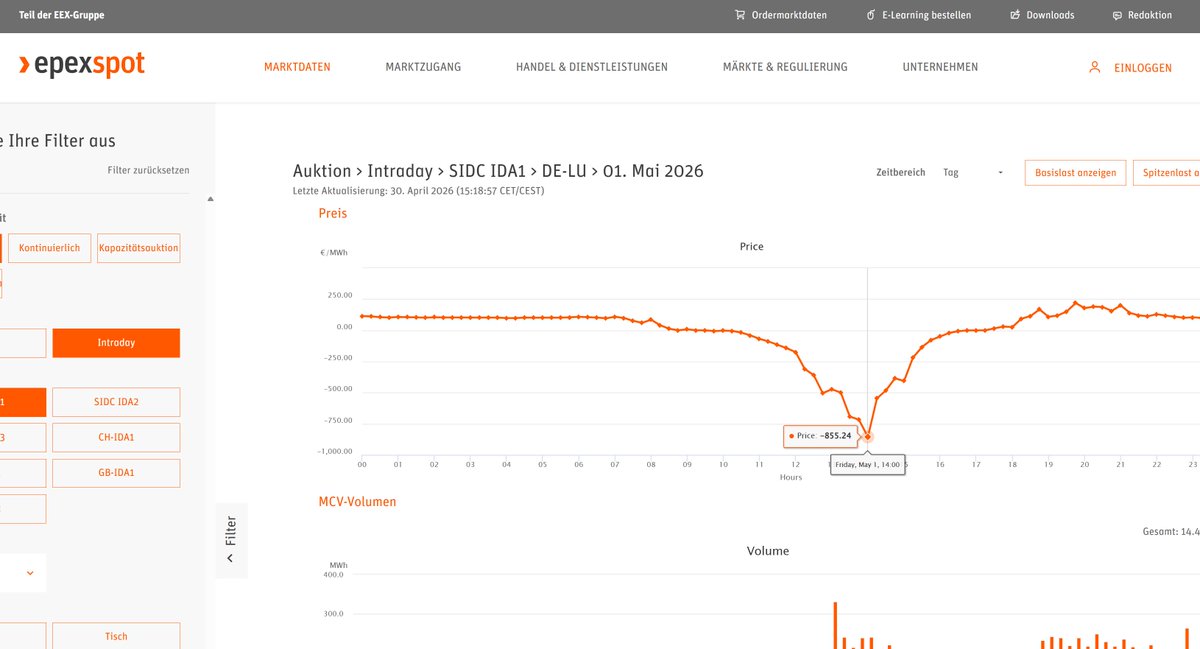The height and width of the screenshot is (649, 1200).
Task: Open the Redaktion link
Action: pyautogui.click(x=1150, y=15)
